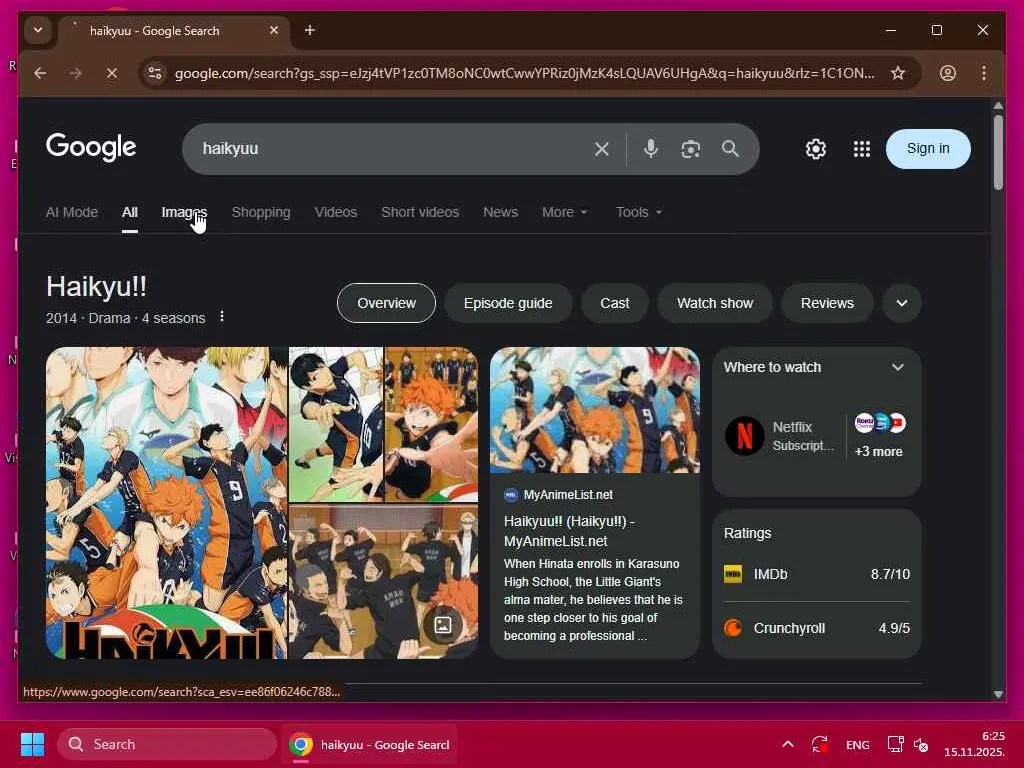The width and height of the screenshot is (1024, 768).
Task: Sign in to Google account
Action: (928, 148)
